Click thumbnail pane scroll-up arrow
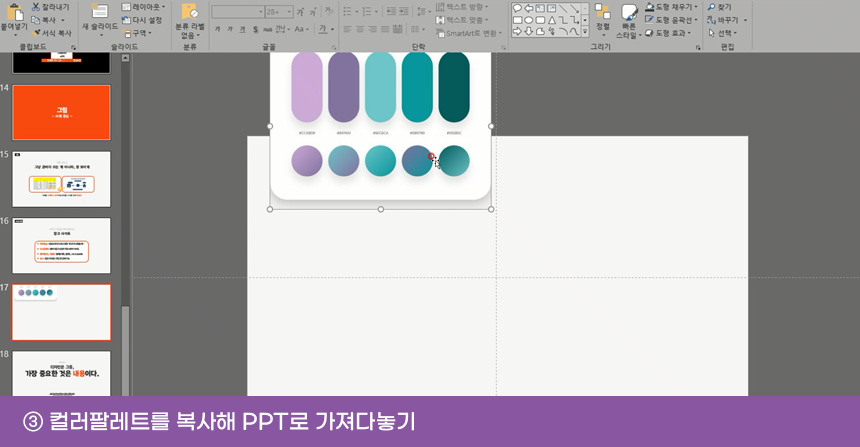The image size is (860, 447). point(126,58)
